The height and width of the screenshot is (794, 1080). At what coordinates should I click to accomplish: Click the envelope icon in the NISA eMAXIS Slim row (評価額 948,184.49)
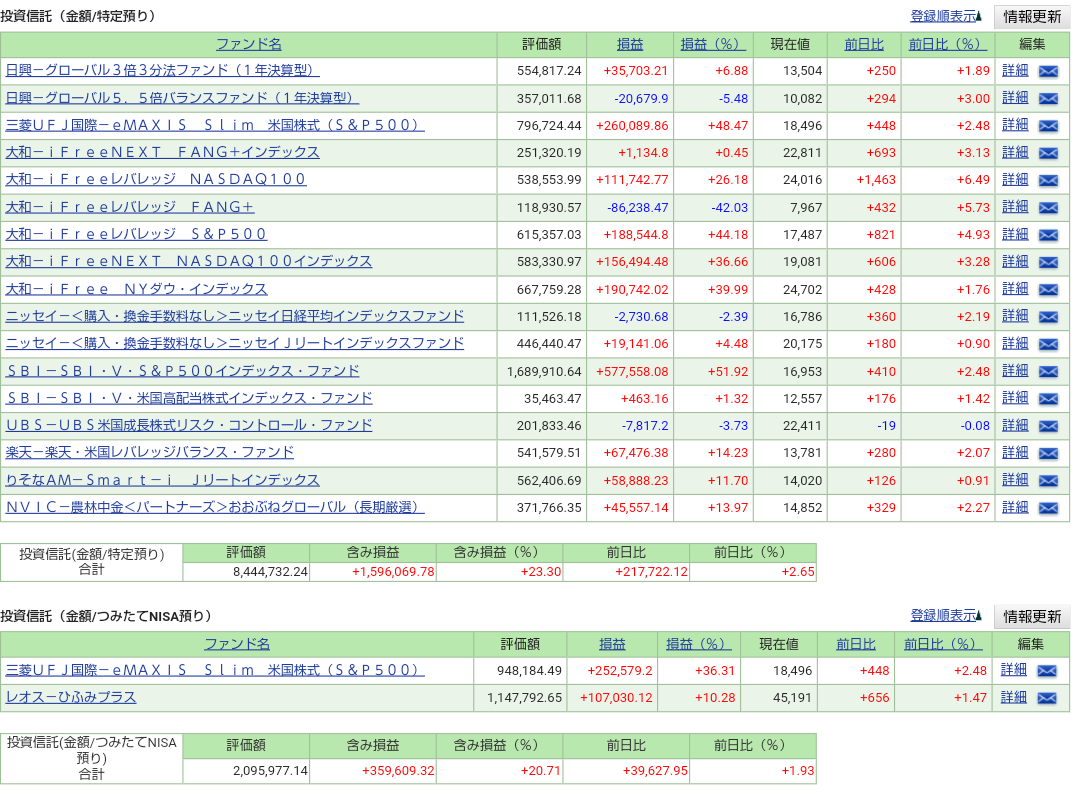click(1046, 671)
